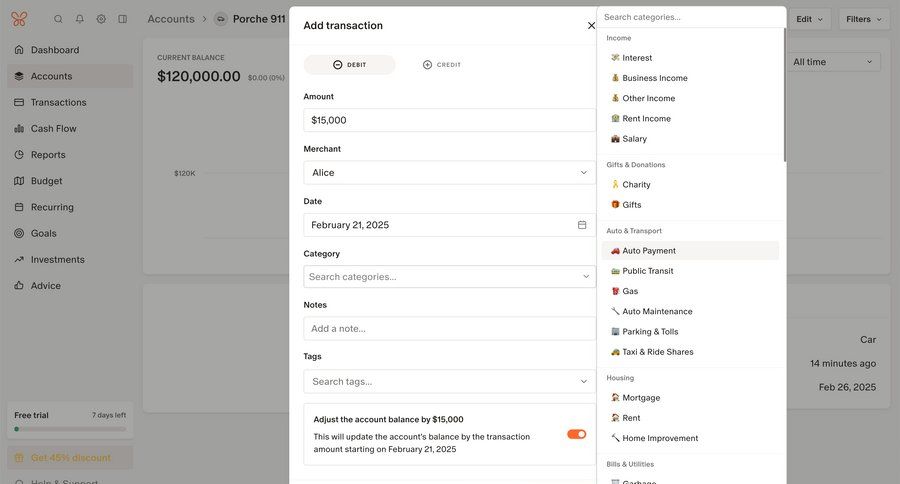The width and height of the screenshot is (900, 484).
Task: Open the notifications bell icon
Action: click(80, 19)
